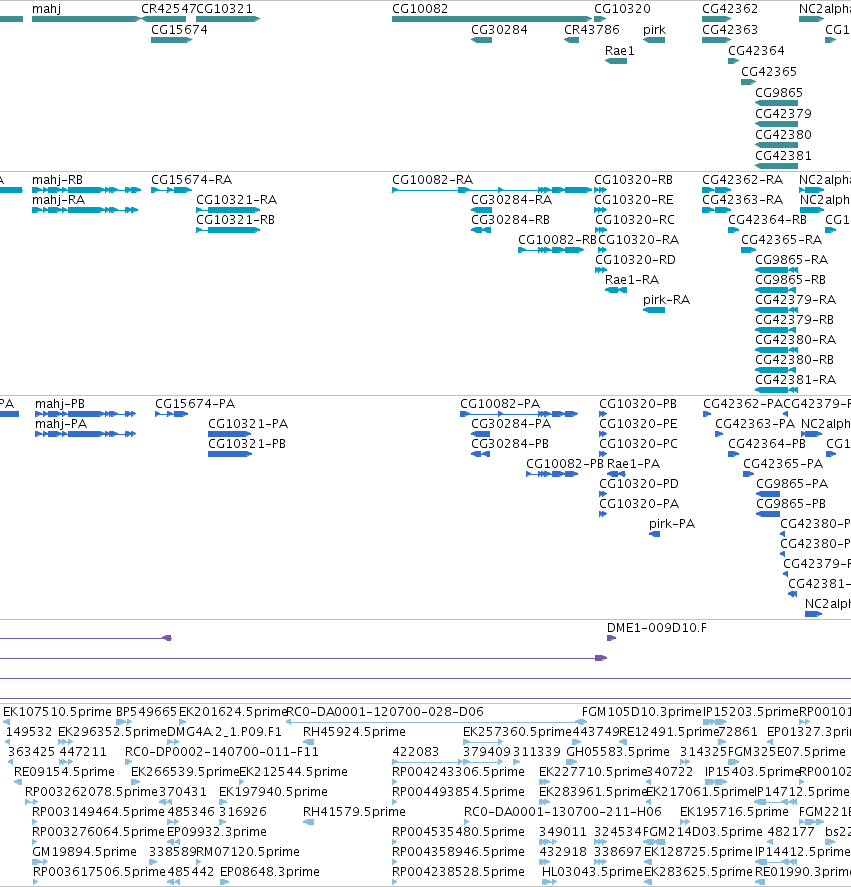Click the RP004243306.5prime EST label

point(458,772)
